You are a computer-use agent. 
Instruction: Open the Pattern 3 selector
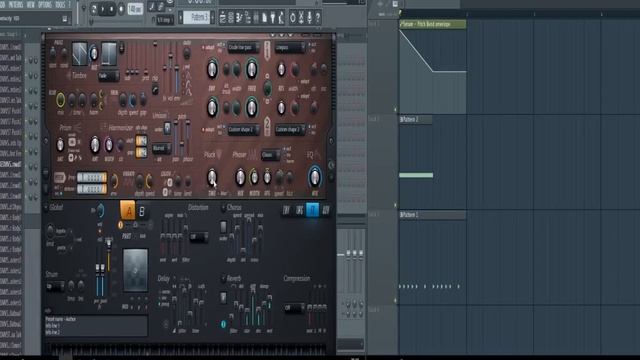pos(196,18)
